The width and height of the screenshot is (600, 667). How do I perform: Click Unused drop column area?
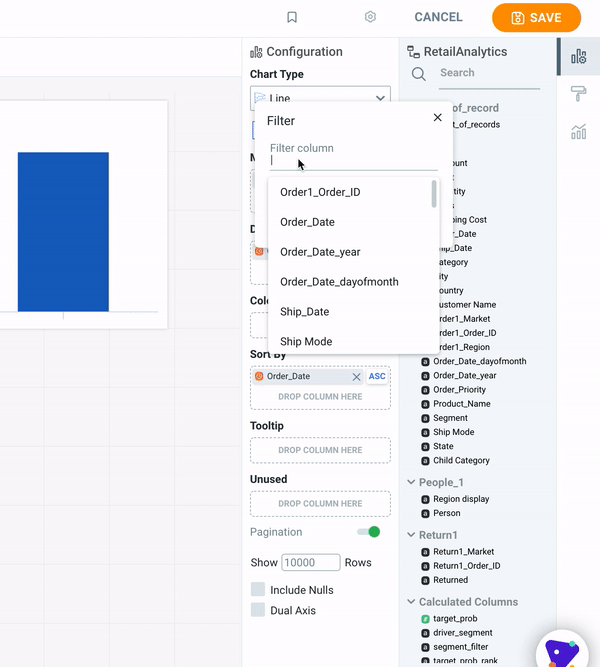pos(320,504)
